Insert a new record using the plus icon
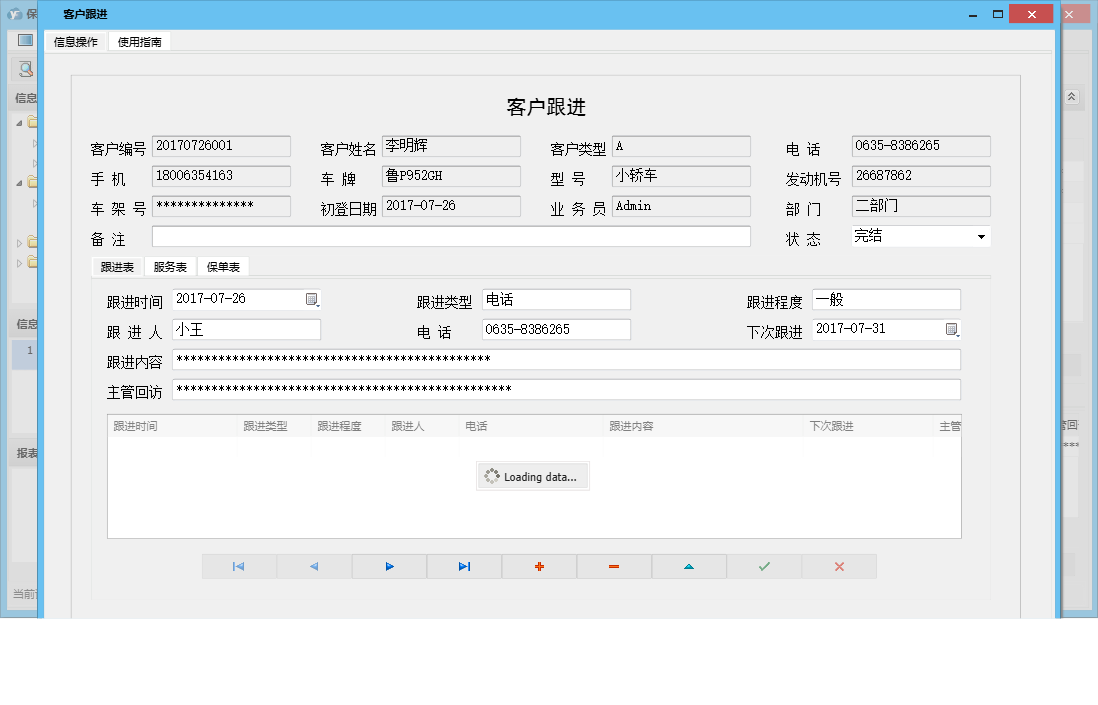1098x705 pixels. click(538, 566)
